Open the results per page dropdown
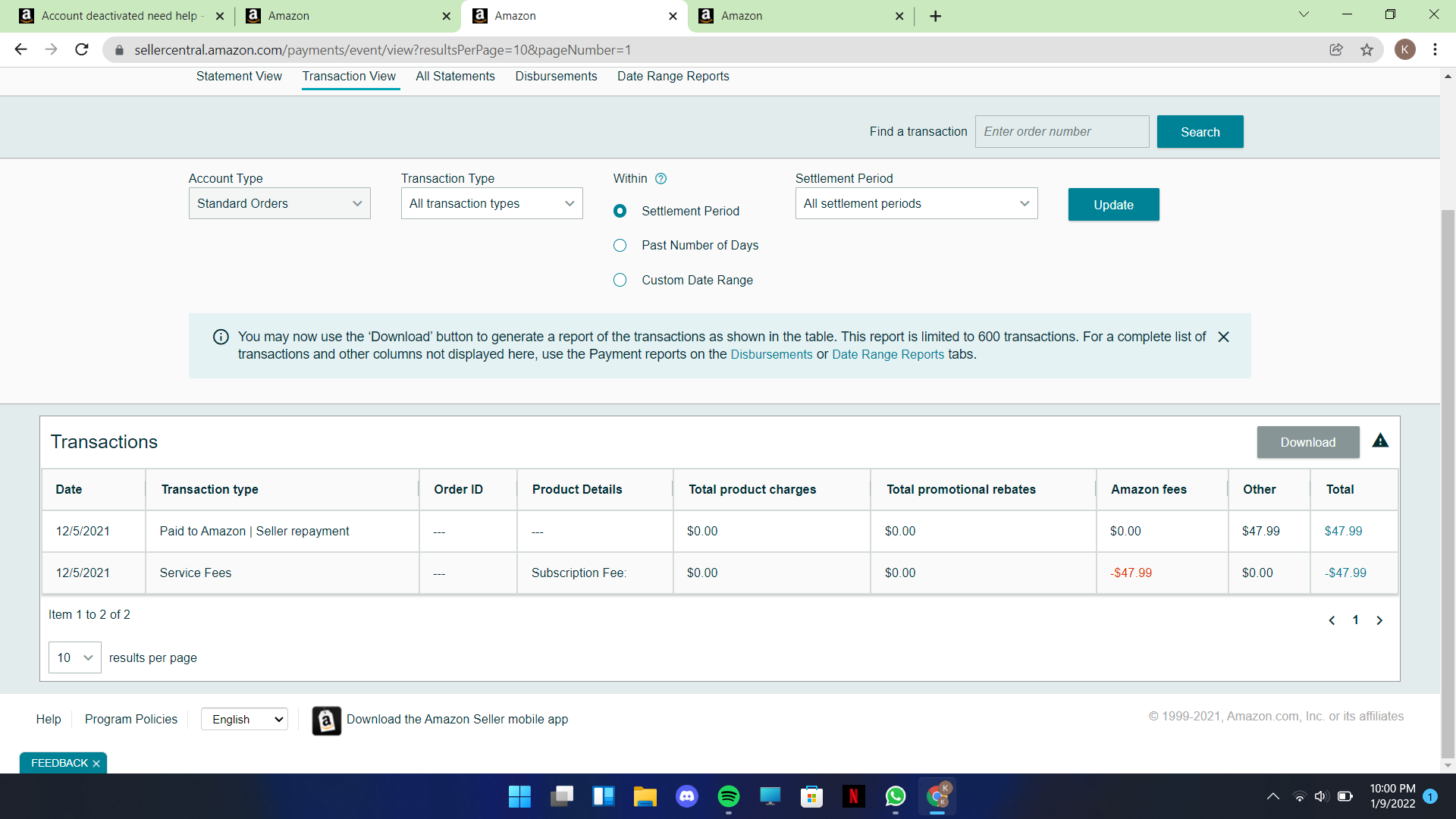 click(74, 657)
